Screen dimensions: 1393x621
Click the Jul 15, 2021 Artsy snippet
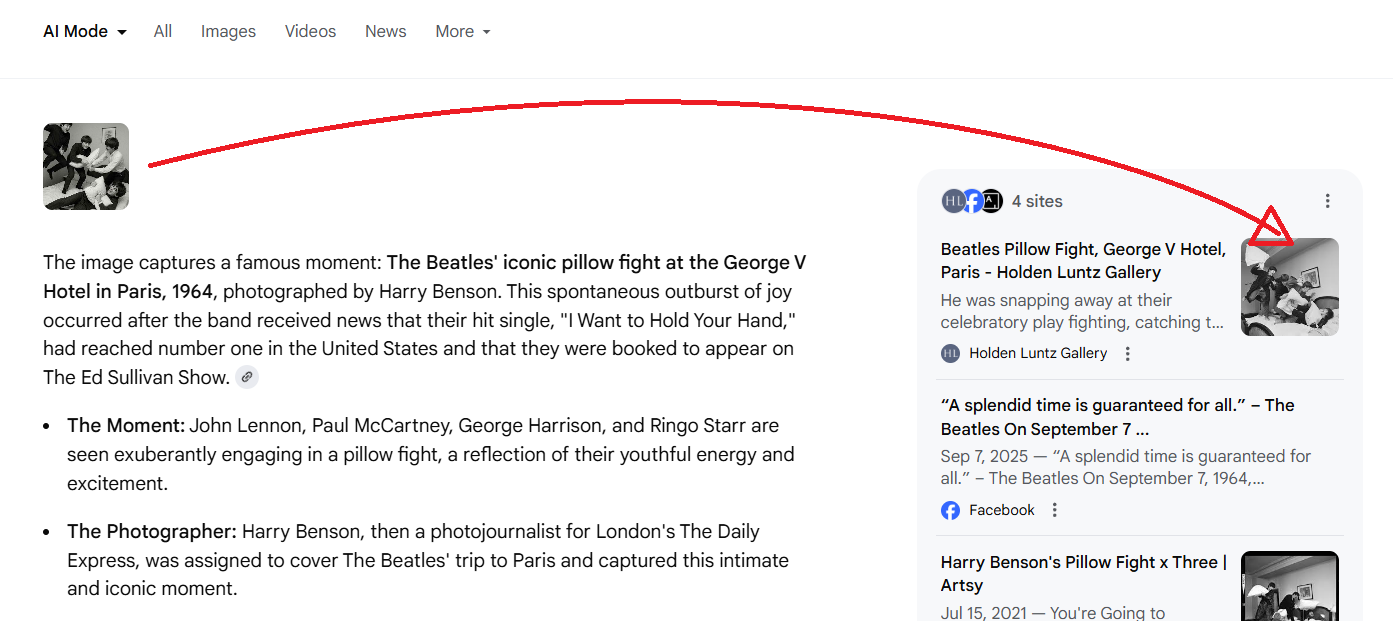coord(1053,613)
